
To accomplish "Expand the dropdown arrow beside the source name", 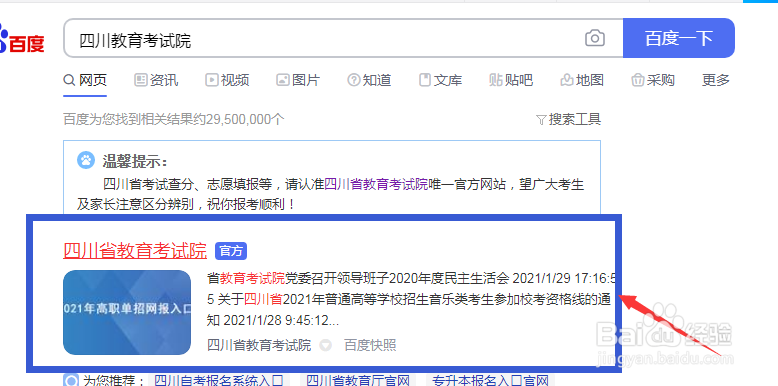I will click(x=325, y=345).
